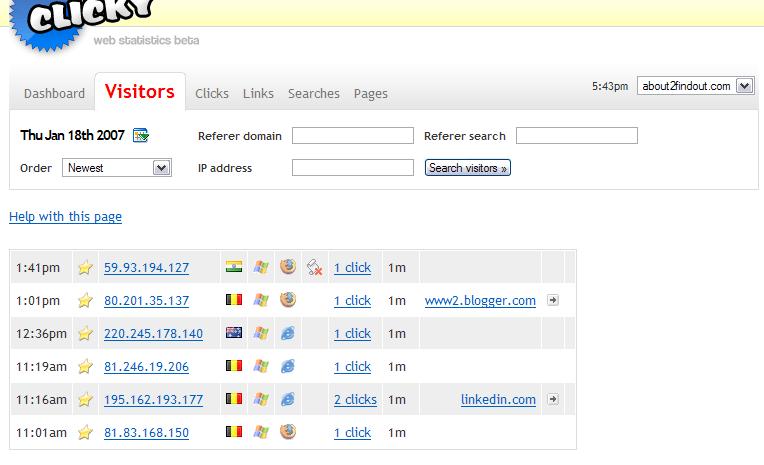Click the star icon beside IP 59.93.194.127
The height and width of the screenshot is (465, 764).
coord(85,268)
